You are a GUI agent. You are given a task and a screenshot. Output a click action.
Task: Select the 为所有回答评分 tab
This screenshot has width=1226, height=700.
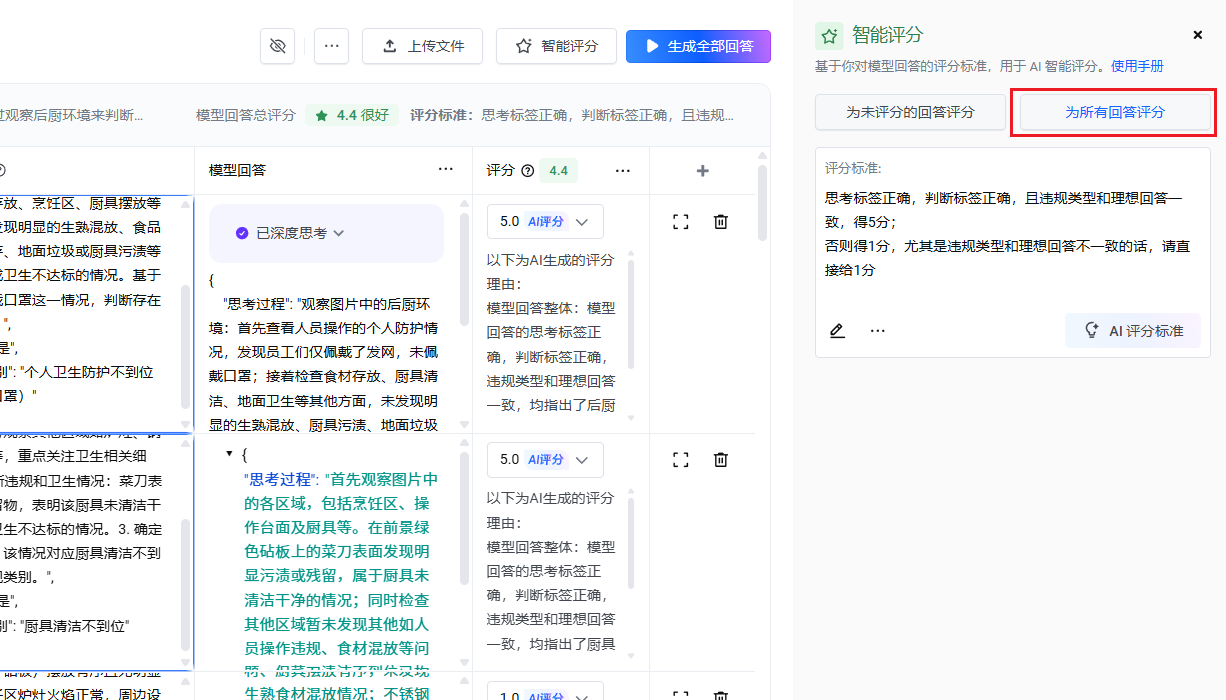pyautogui.click(x=1114, y=112)
